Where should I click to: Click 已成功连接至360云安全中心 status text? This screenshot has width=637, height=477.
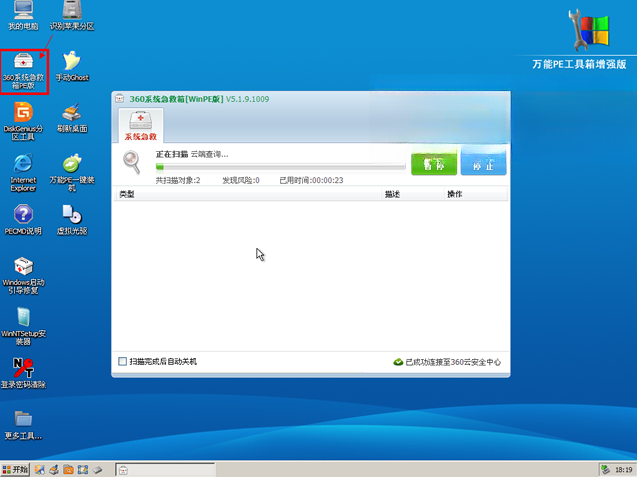tap(453, 362)
